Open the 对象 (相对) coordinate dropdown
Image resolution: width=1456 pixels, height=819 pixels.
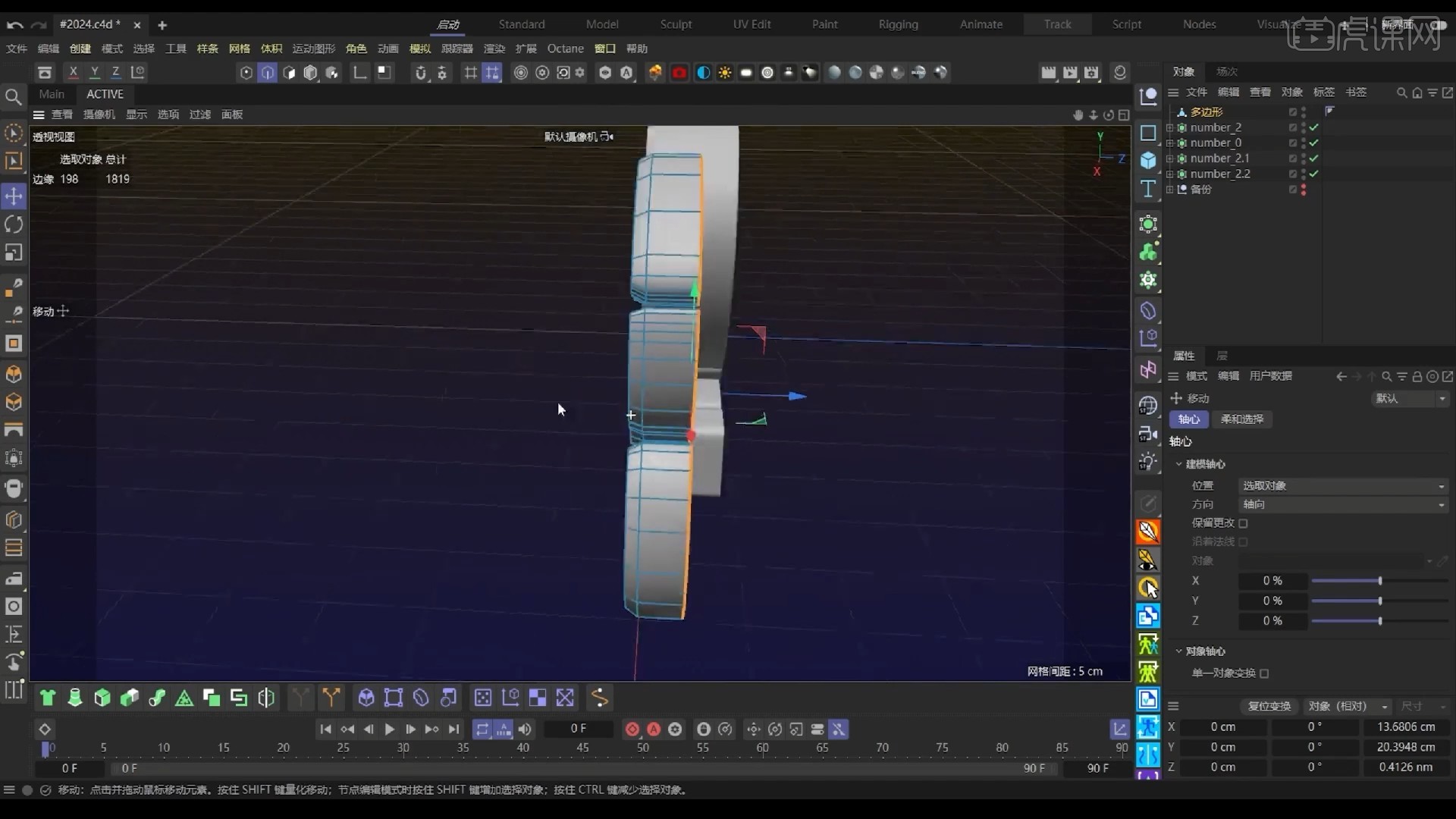[1348, 707]
